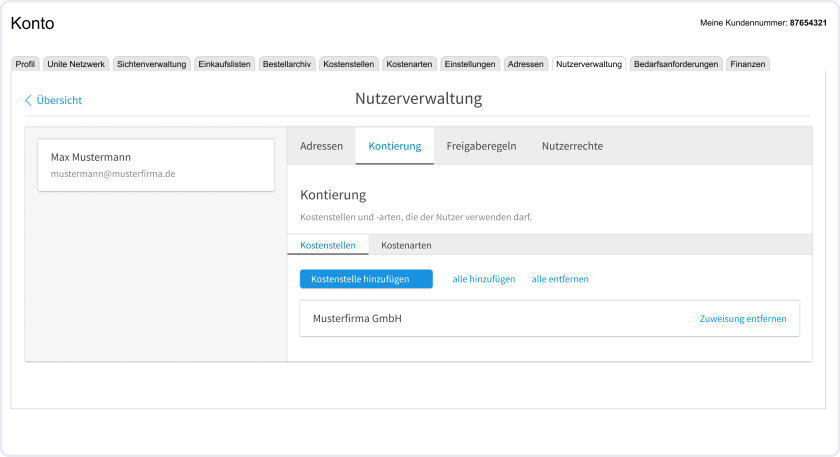Switch to Bedarfsanforderungen tab
This screenshot has width=840, height=457.
676,64
